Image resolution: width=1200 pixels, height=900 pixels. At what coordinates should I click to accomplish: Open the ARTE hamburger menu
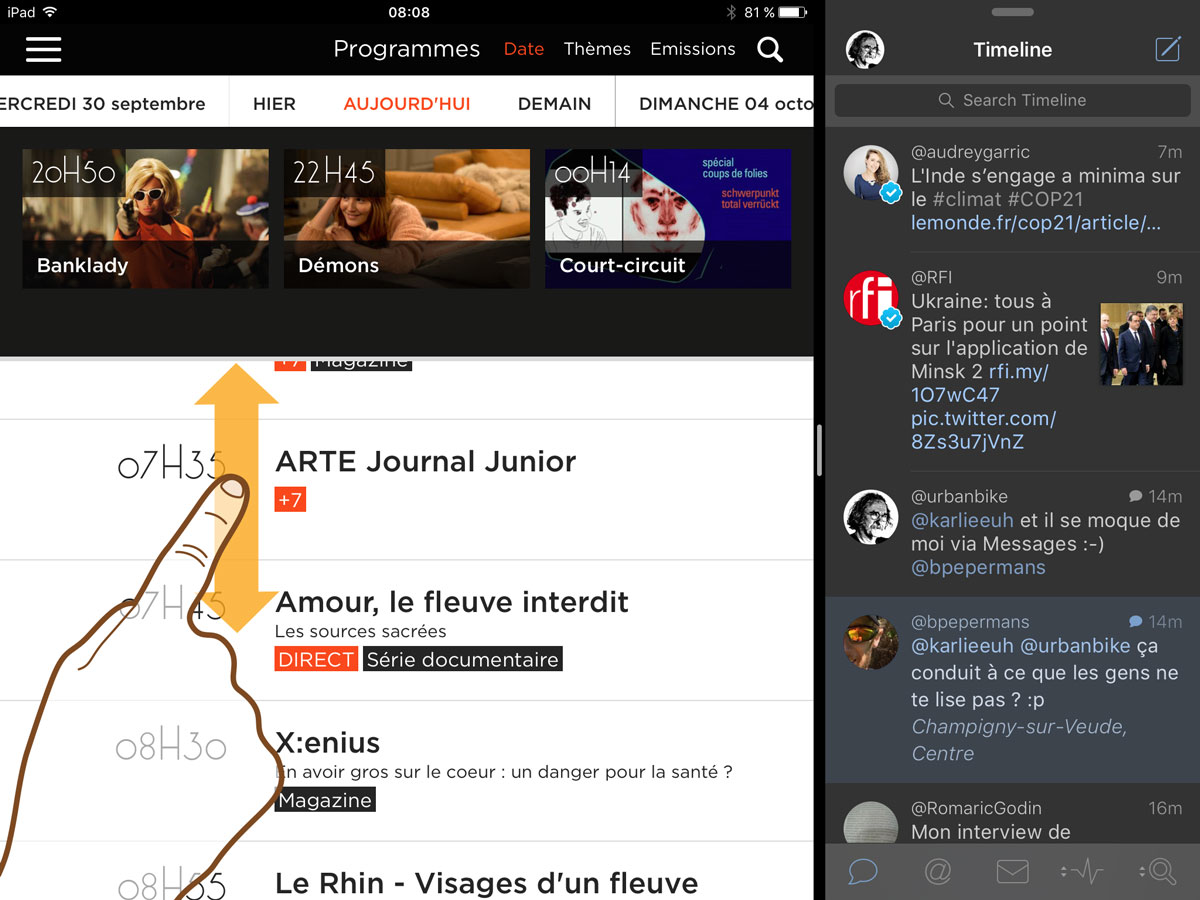pyautogui.click(x=43, y=49)
